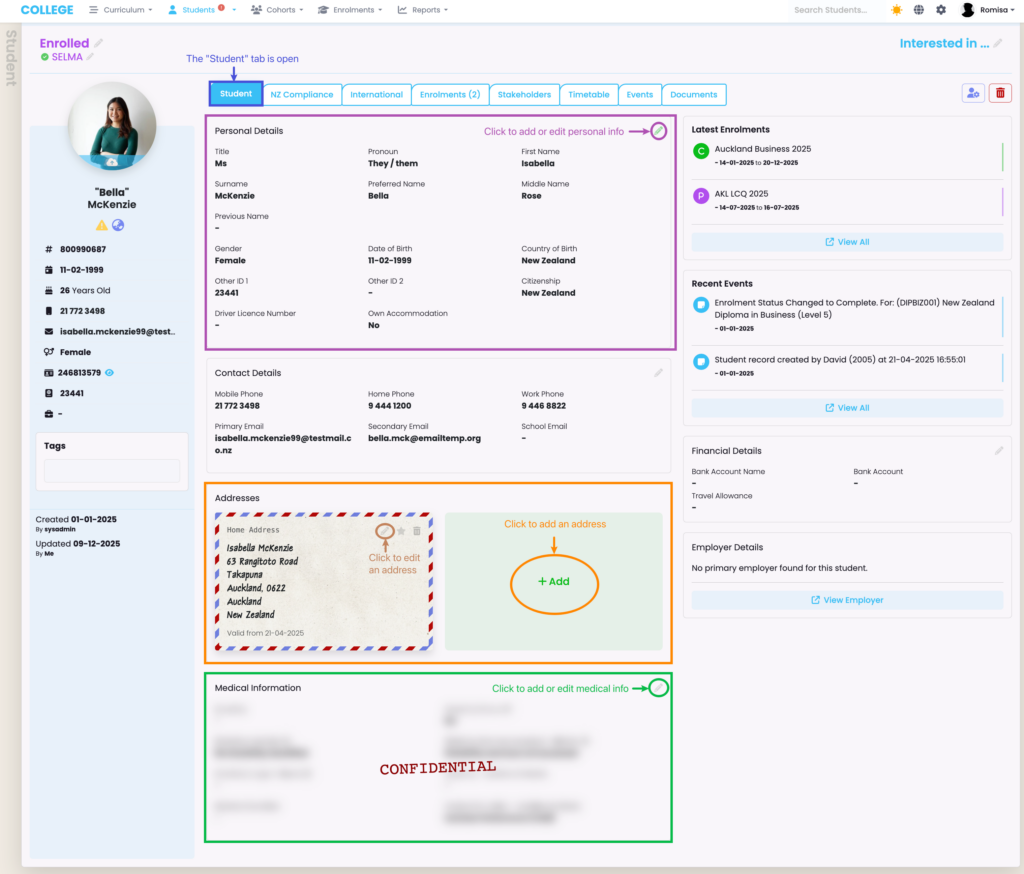Click the View Employer button

click(x=847, y=600)
